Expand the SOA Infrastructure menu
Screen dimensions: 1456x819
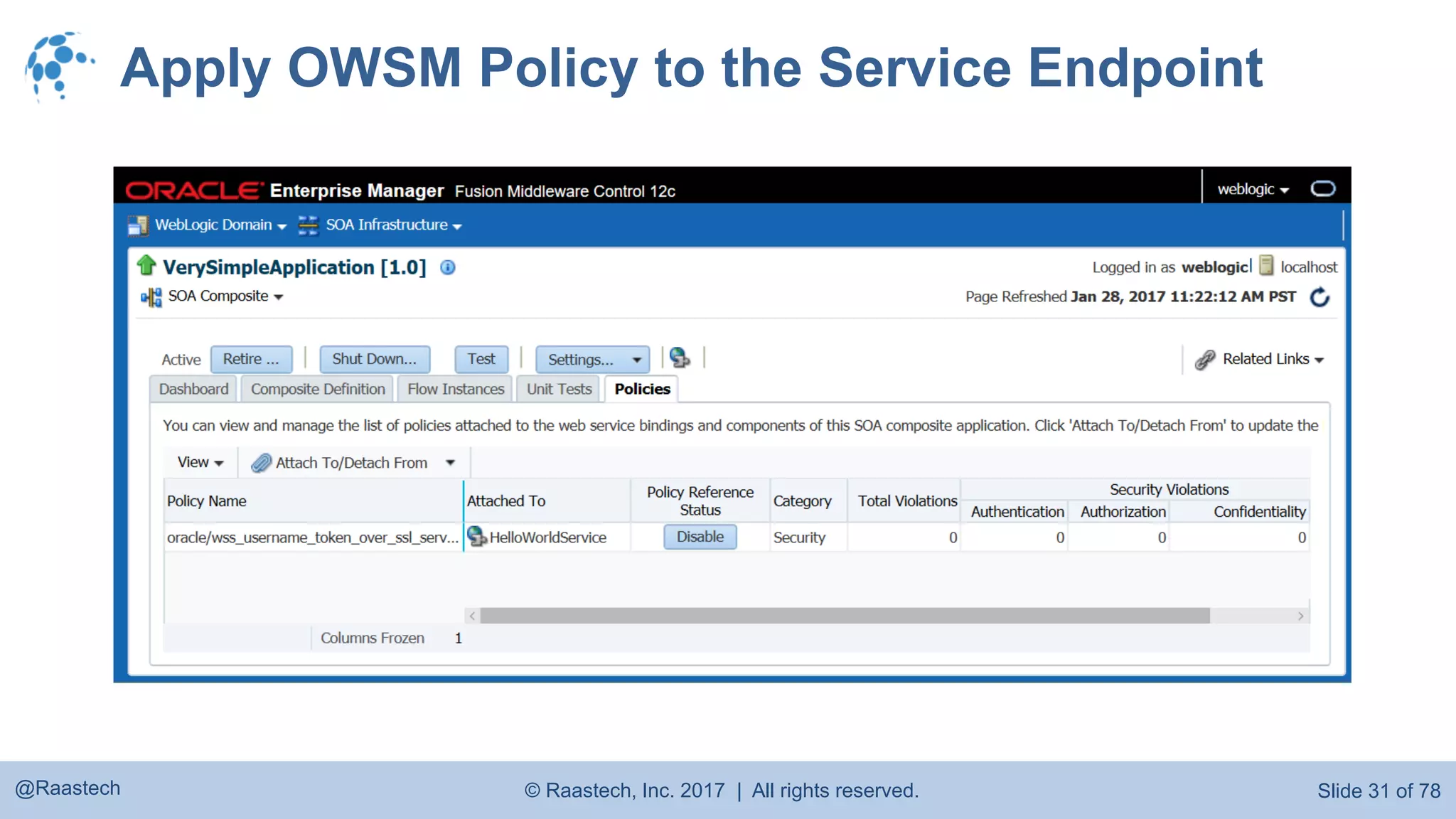pos(394,225)
